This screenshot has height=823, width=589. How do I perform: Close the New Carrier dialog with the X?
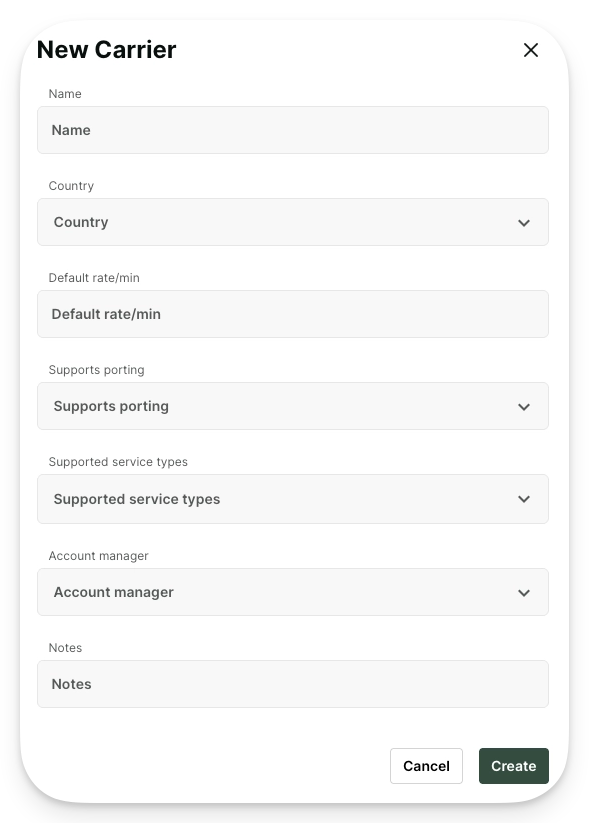[x=531, y=50]
